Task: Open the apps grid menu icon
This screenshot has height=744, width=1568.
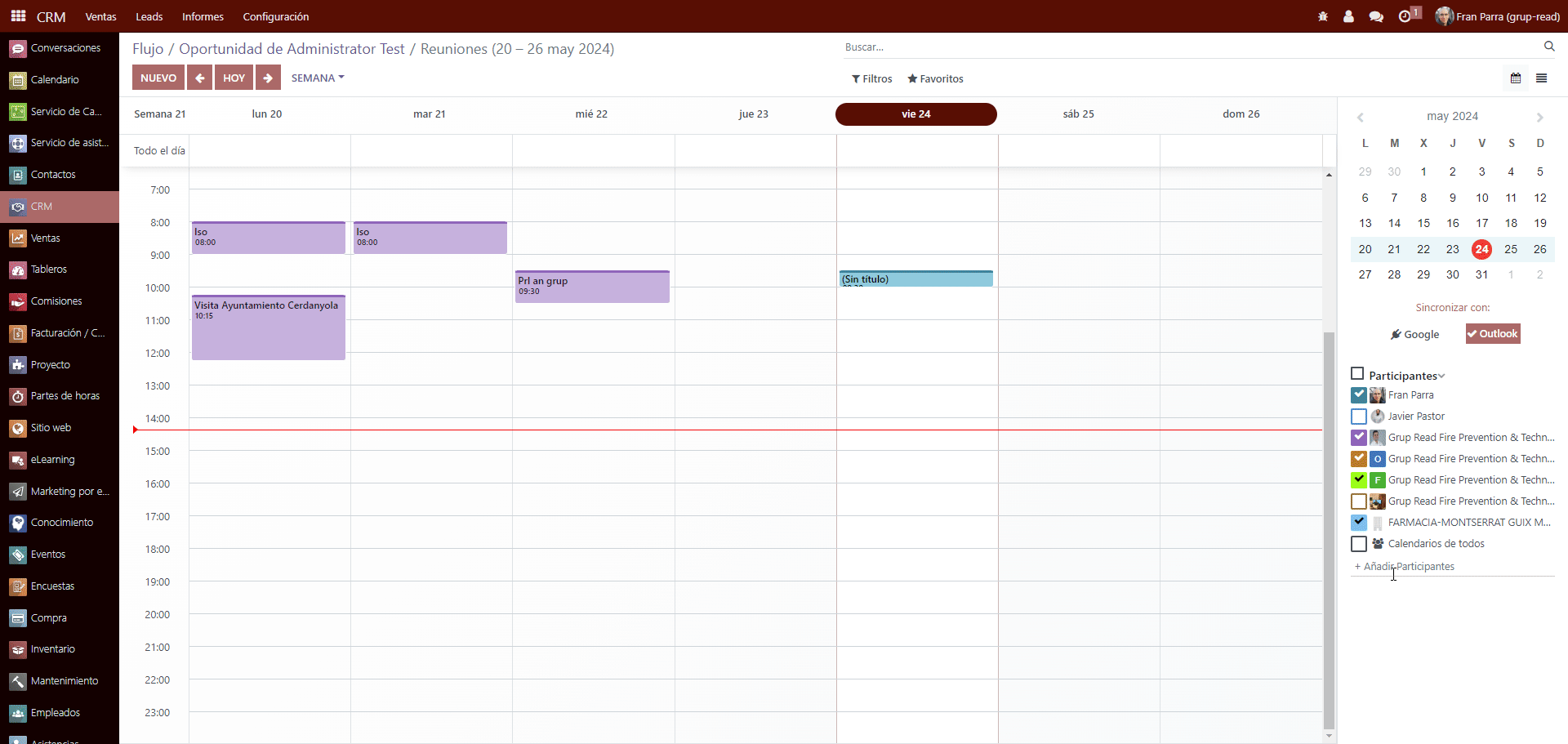Action: point(18,16)
